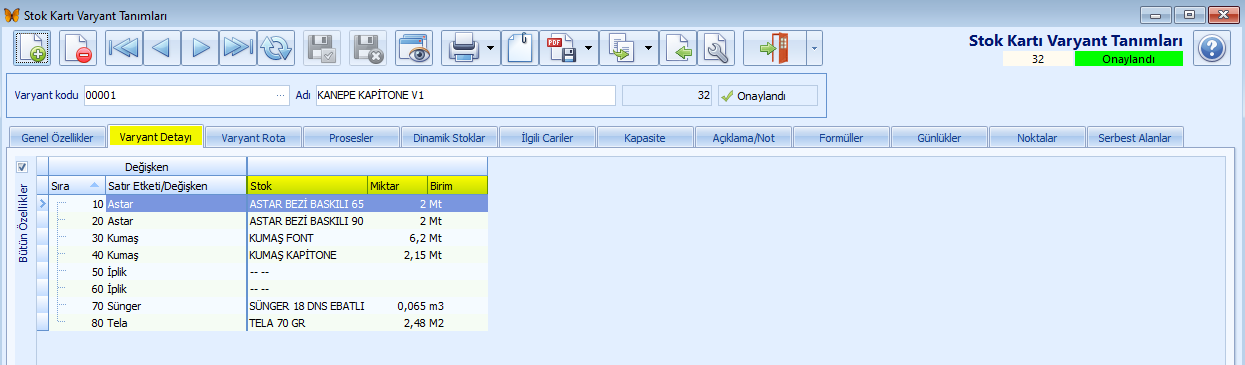Click the import page with green arrow icon

coord(679,48)
